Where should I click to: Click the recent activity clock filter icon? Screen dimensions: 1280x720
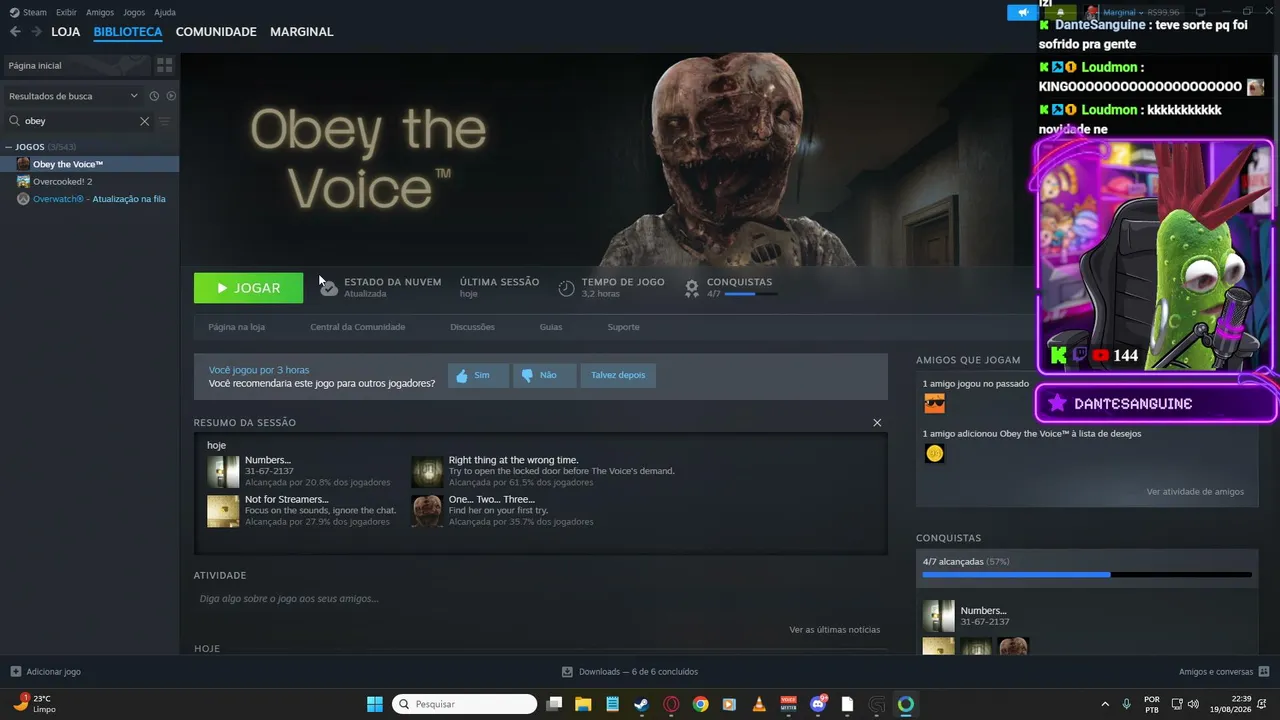pyautogui.click(x=154, y=96)
